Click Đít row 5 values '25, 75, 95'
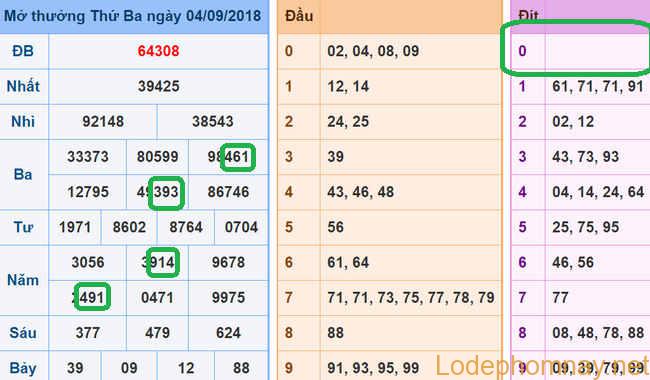 585,227
